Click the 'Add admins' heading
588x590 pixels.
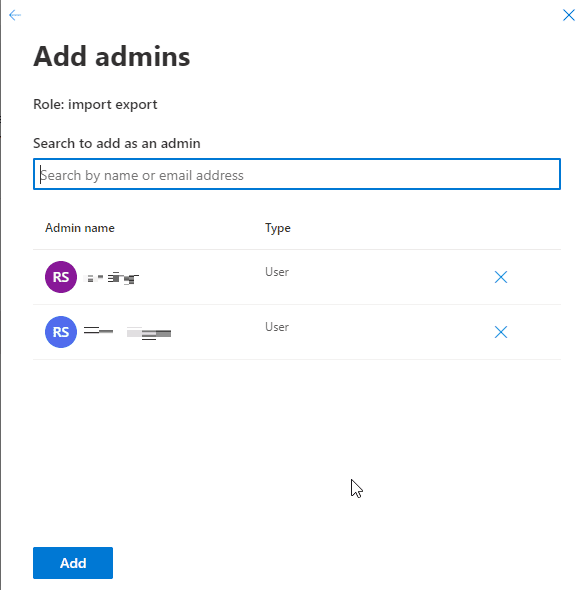(x=112, y=56)
